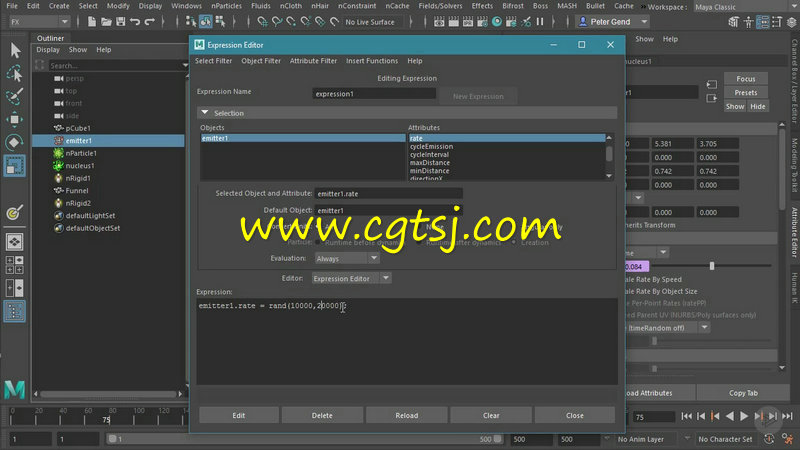Open the Evaluation Always dropdown
The image size is (800, 450).
tap(347, 259)
